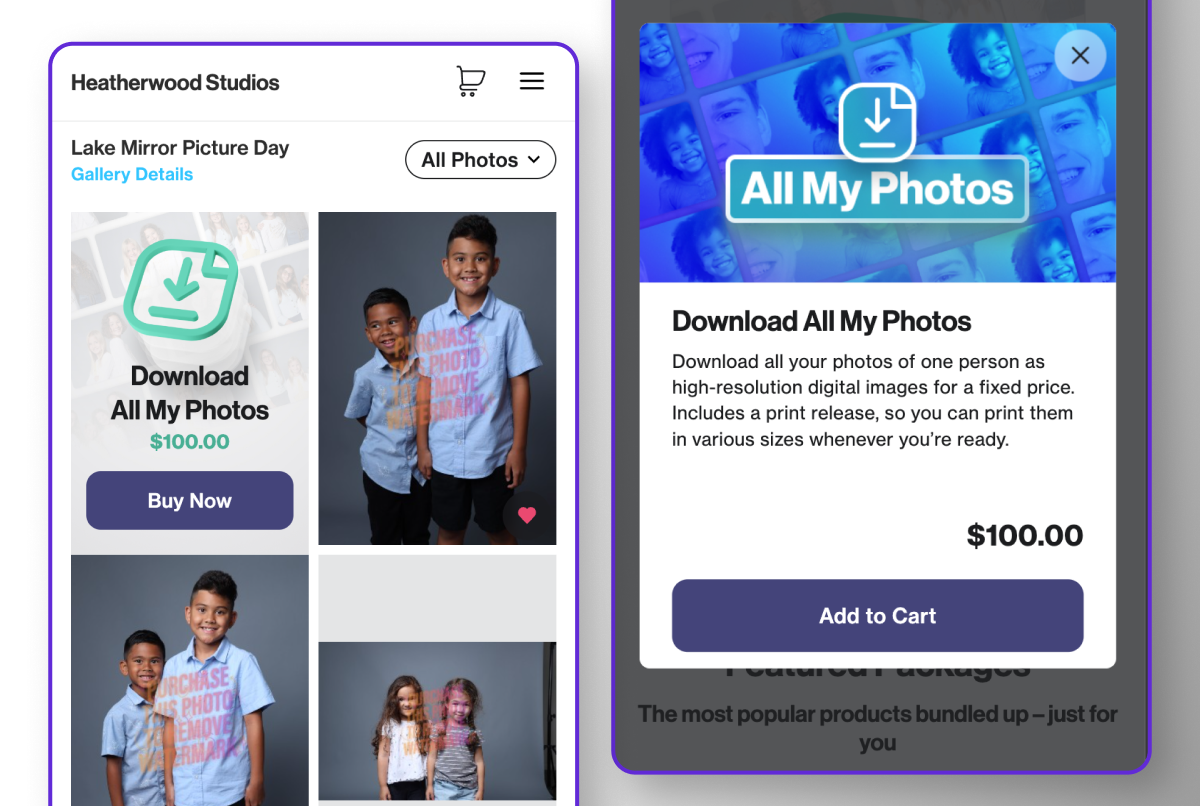1200x806 pixels.
Task: Open the shopping cart icon
Action: tap(470, 81)
